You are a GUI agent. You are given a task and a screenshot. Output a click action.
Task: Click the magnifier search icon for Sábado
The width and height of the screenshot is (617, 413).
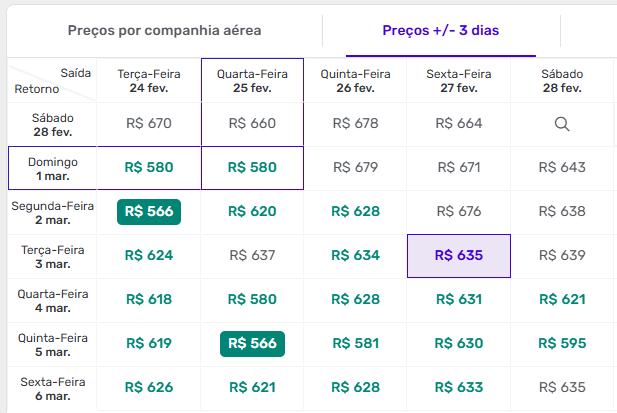coord(561,124)
